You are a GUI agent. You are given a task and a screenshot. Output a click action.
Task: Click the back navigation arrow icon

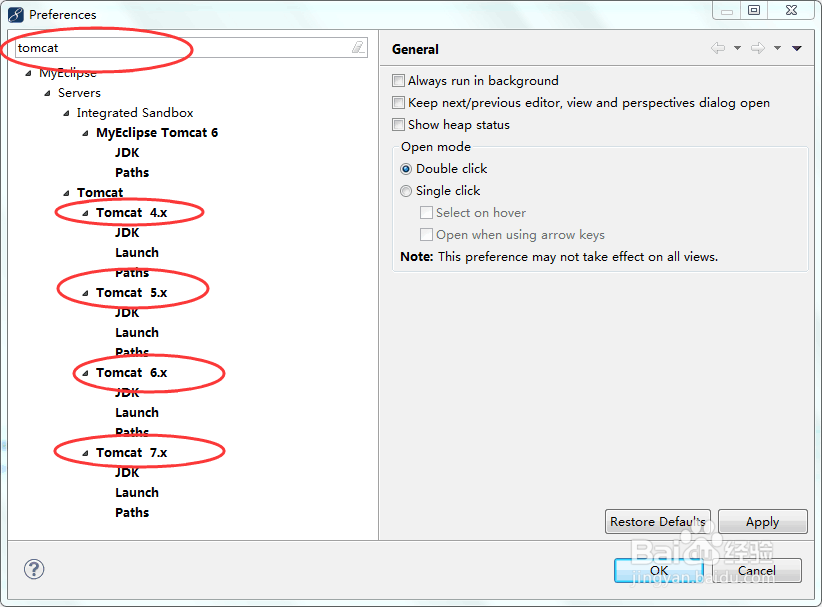click(x=718, y=48)
